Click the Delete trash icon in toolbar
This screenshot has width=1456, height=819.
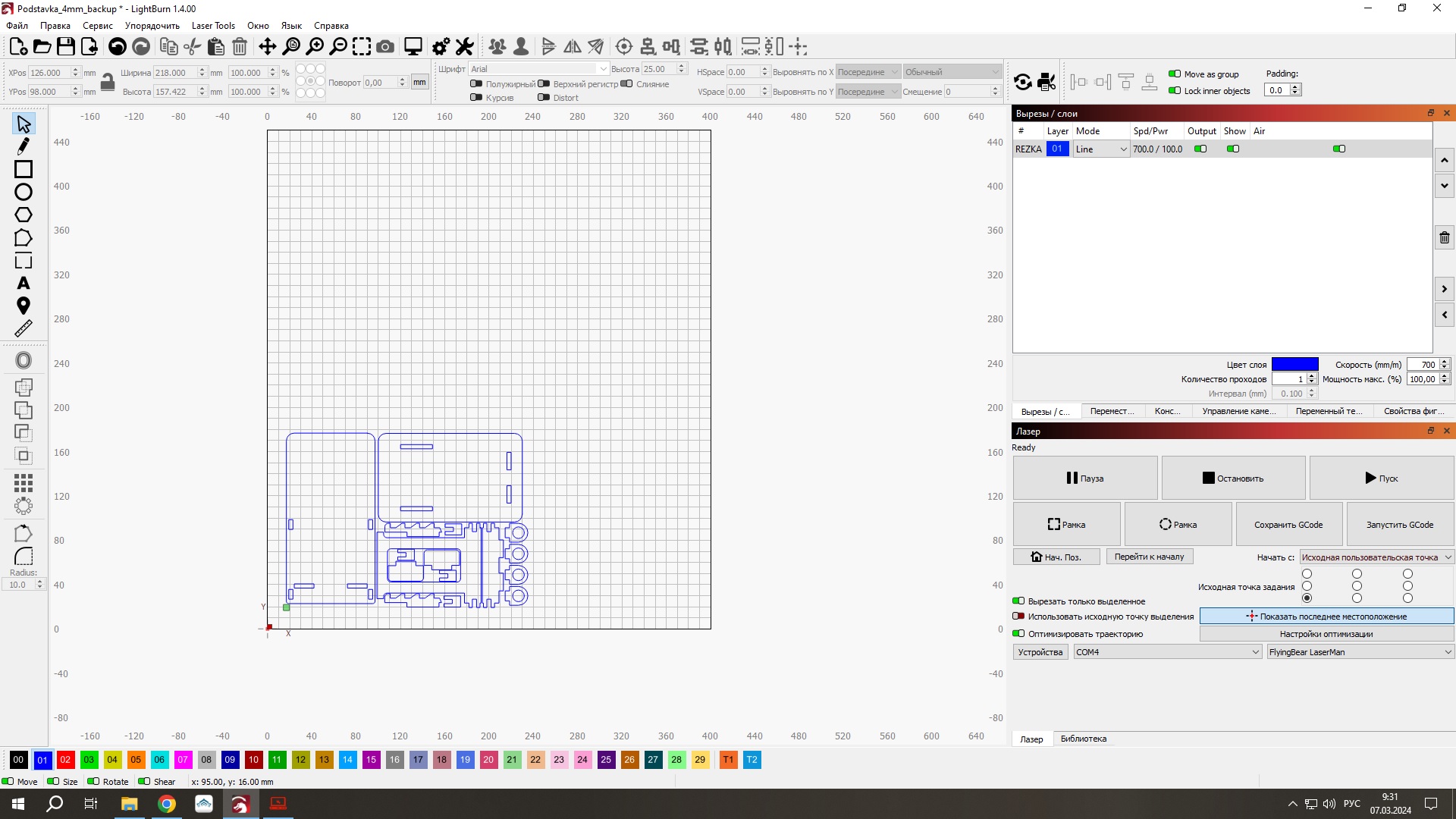(240, 47)
